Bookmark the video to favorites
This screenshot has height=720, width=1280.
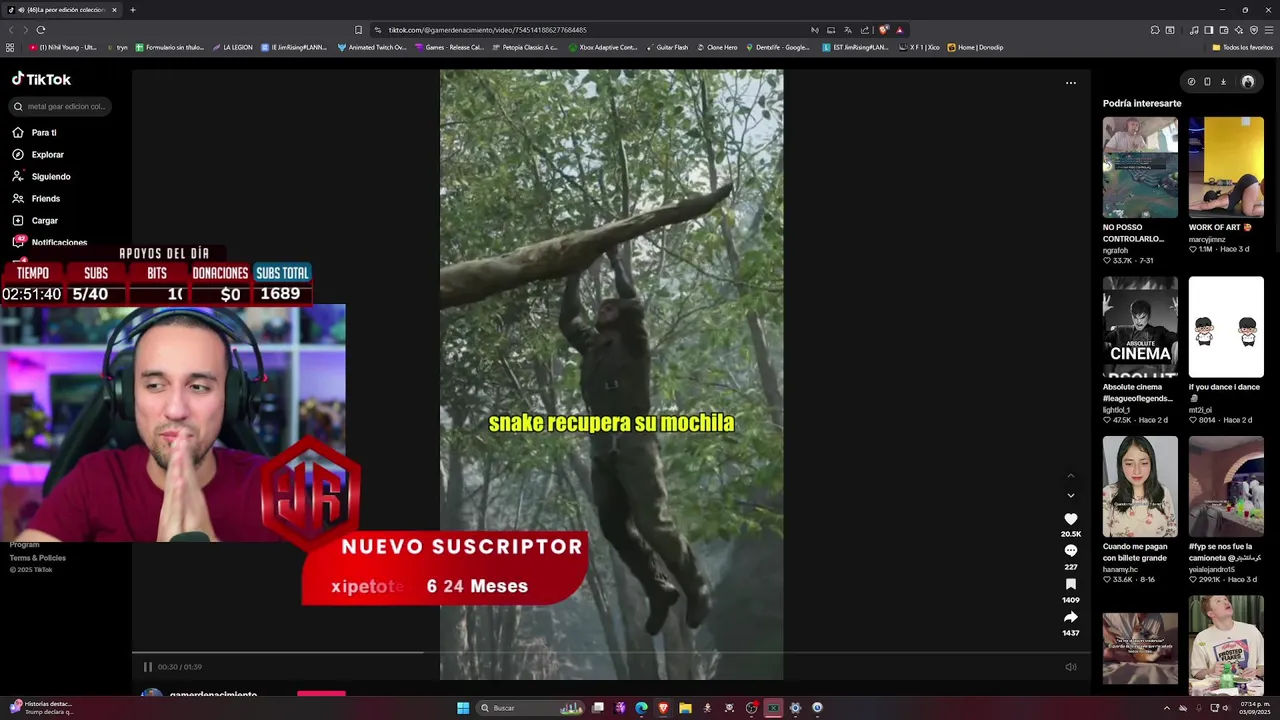pyautogui.click(x=1070, y=584)
